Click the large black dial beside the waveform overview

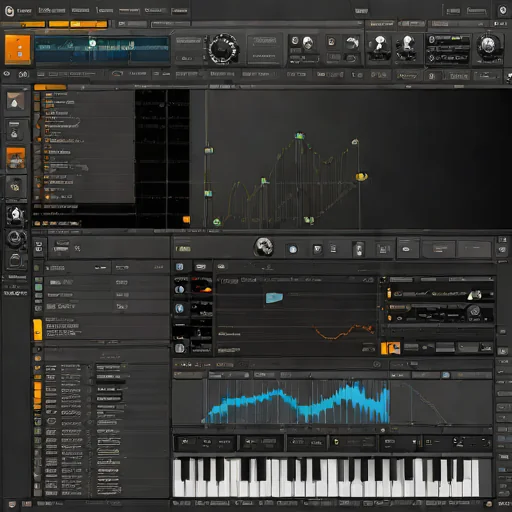pos(224,49)
